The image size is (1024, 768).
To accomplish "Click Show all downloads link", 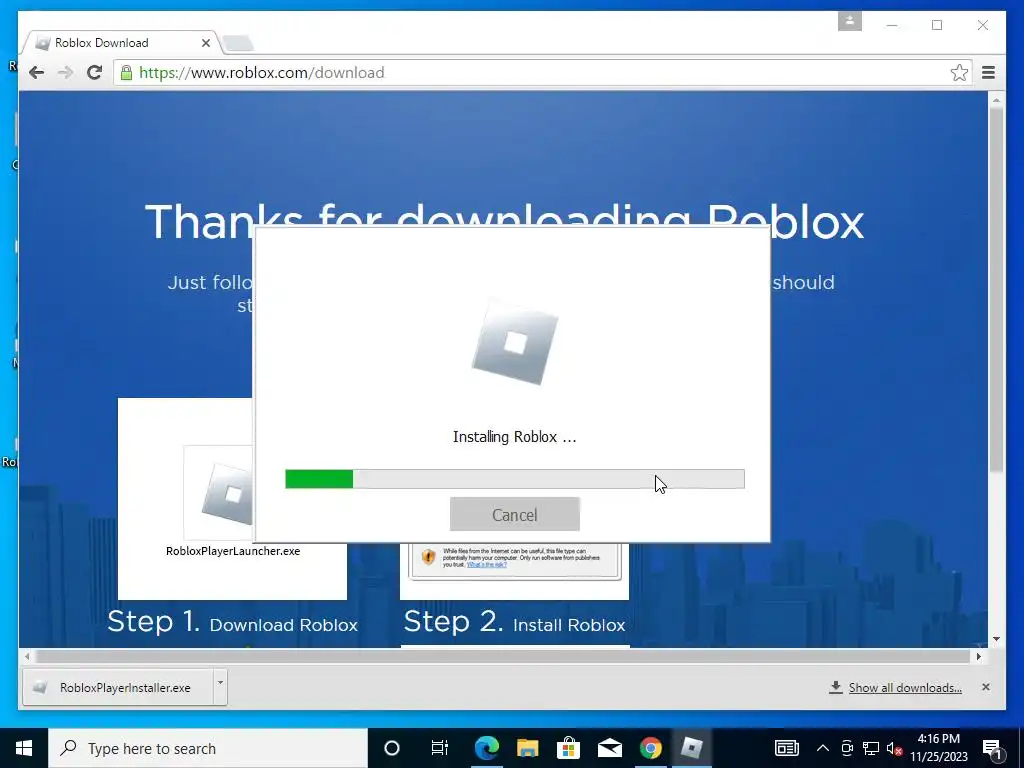I will [x=904, y=688].
